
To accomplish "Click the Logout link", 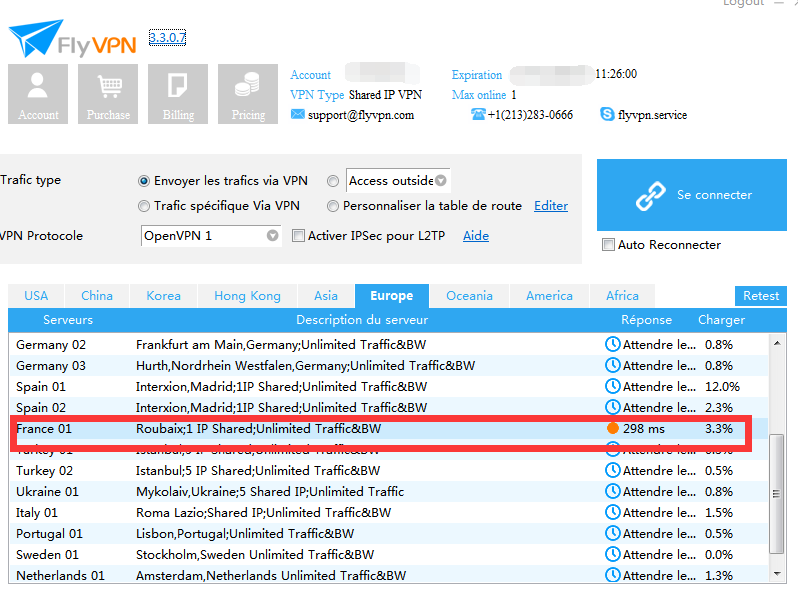I will coord(744,3).
